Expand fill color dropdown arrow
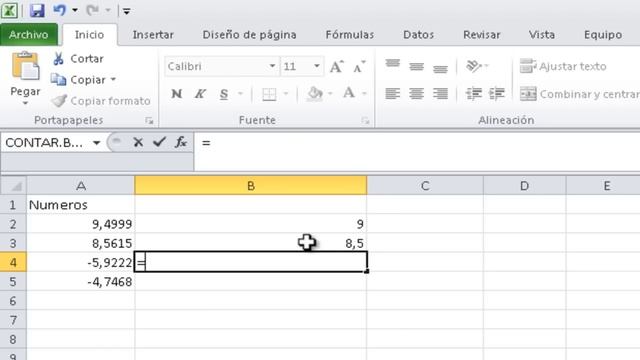Image resolution: width=640 pixels, height=360 pixels. point(330,94)
